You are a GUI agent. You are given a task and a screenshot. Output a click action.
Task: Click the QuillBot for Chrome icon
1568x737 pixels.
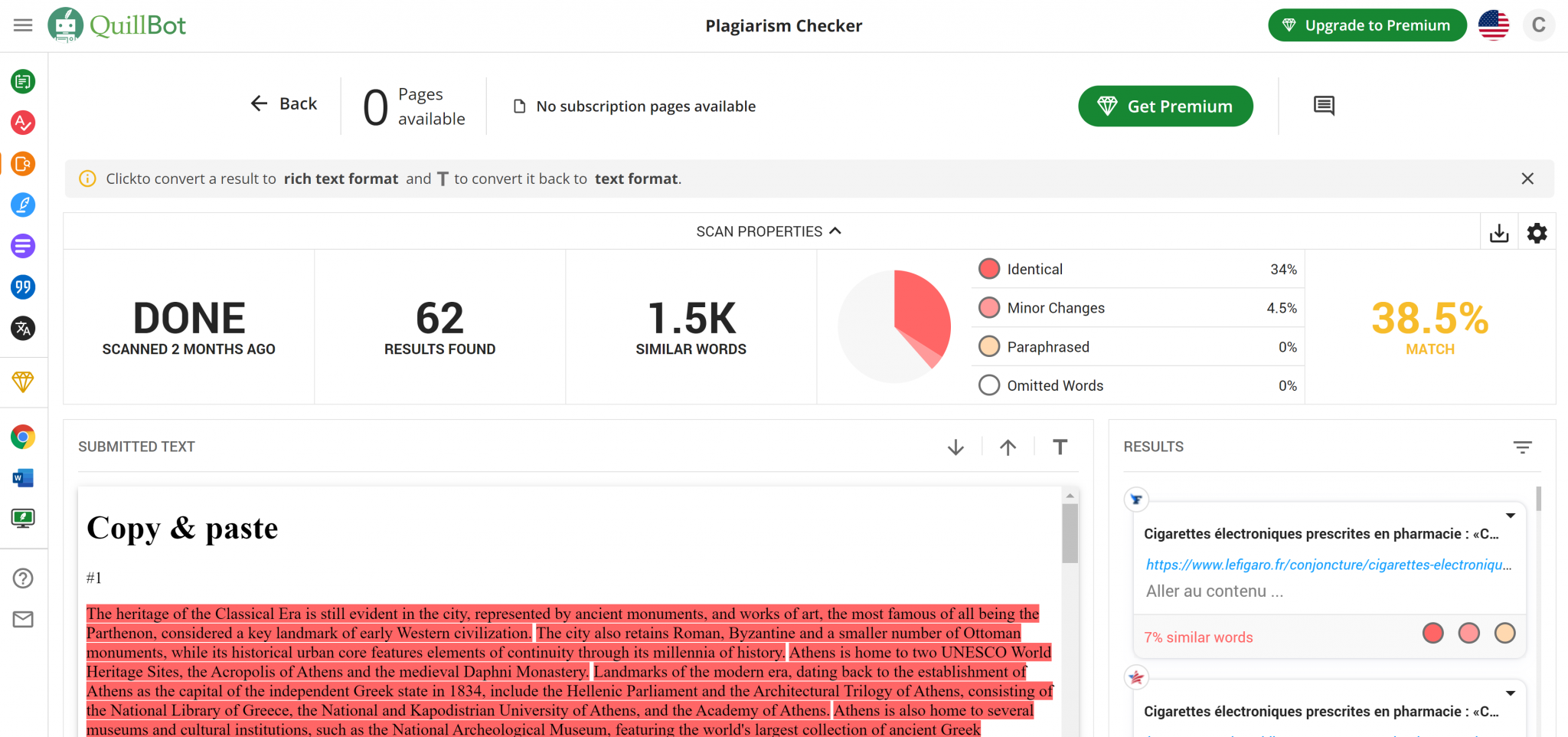(23, 437)
